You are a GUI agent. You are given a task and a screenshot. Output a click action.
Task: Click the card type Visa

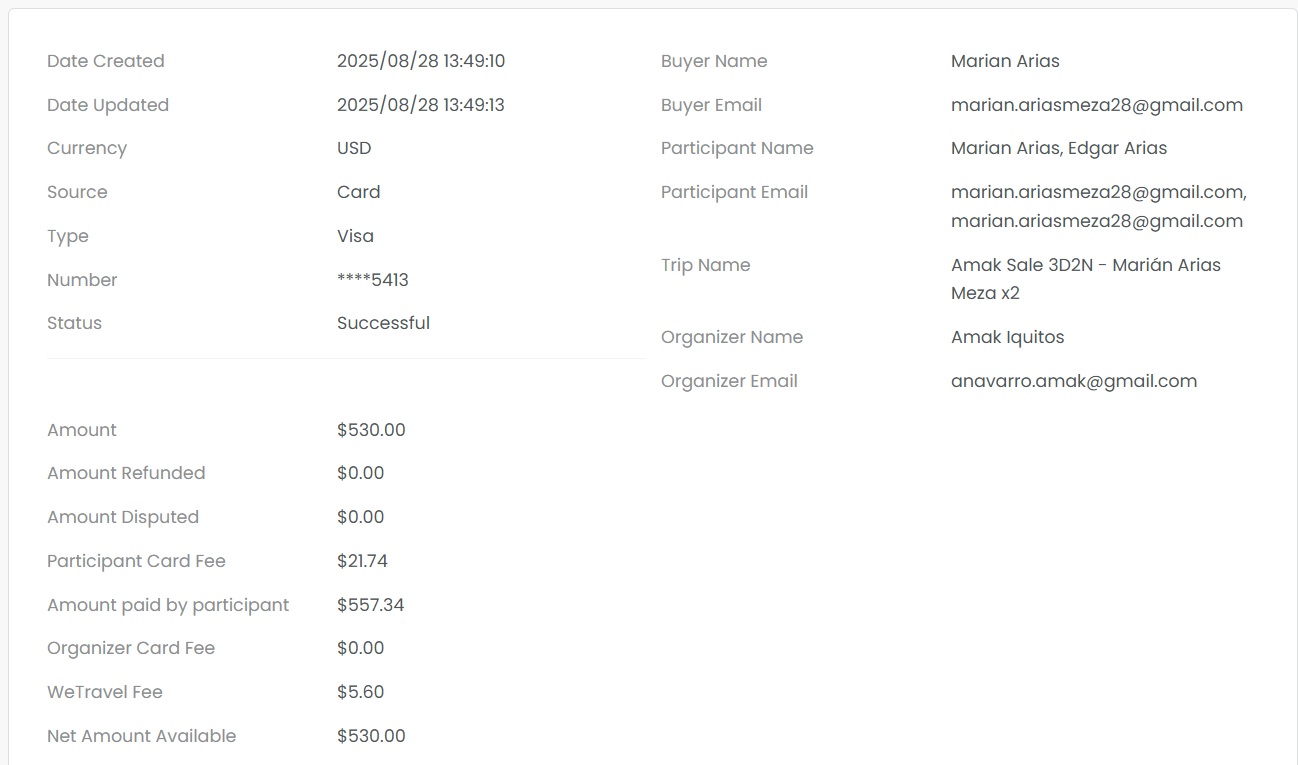click(355, 236)
